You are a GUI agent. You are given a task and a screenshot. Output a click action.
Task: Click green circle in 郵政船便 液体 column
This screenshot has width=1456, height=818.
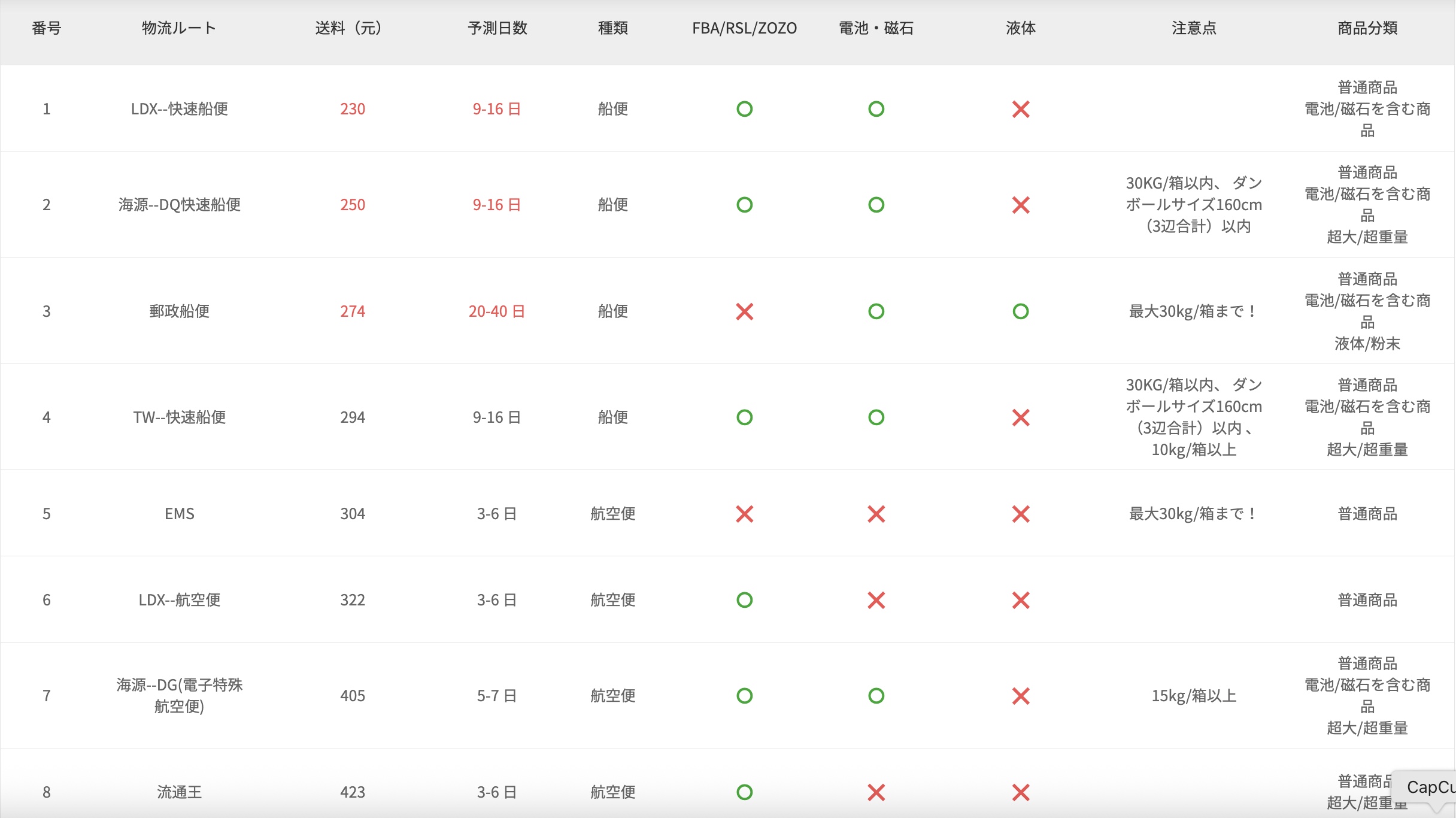click(x=1021, y=311)
